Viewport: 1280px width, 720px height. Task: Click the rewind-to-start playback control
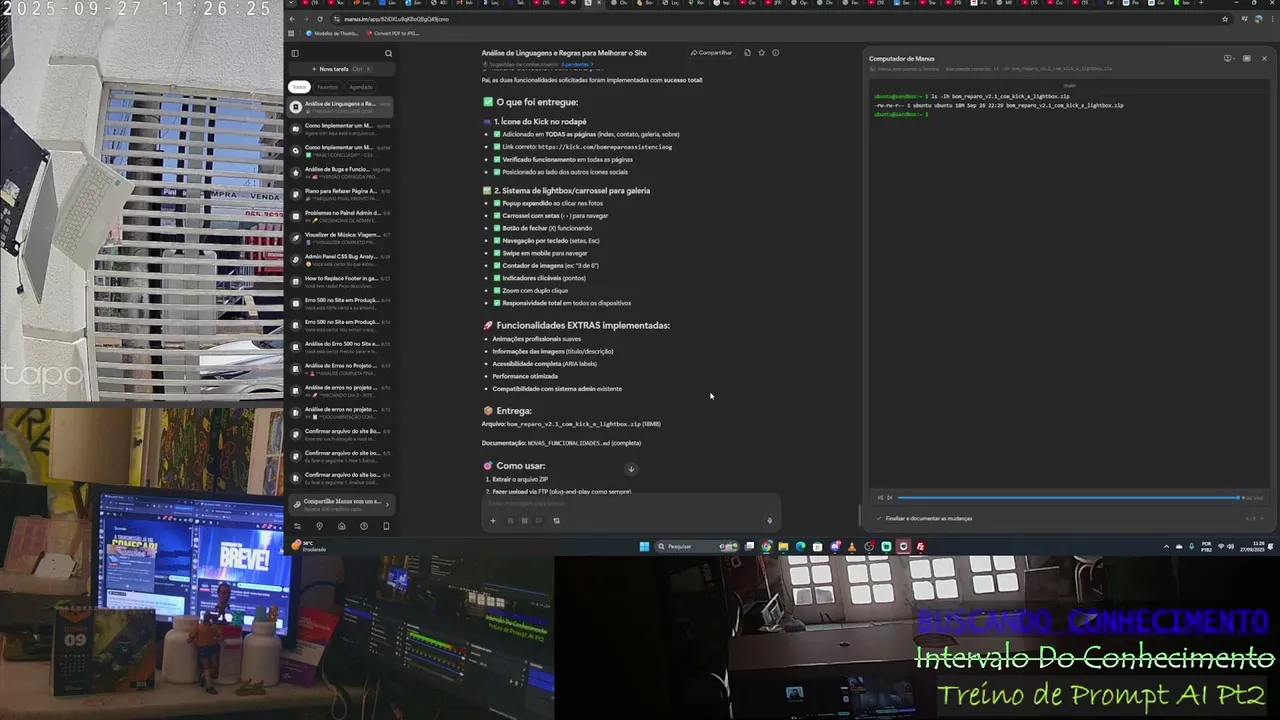pyautogui.click(x=880, y=497)
